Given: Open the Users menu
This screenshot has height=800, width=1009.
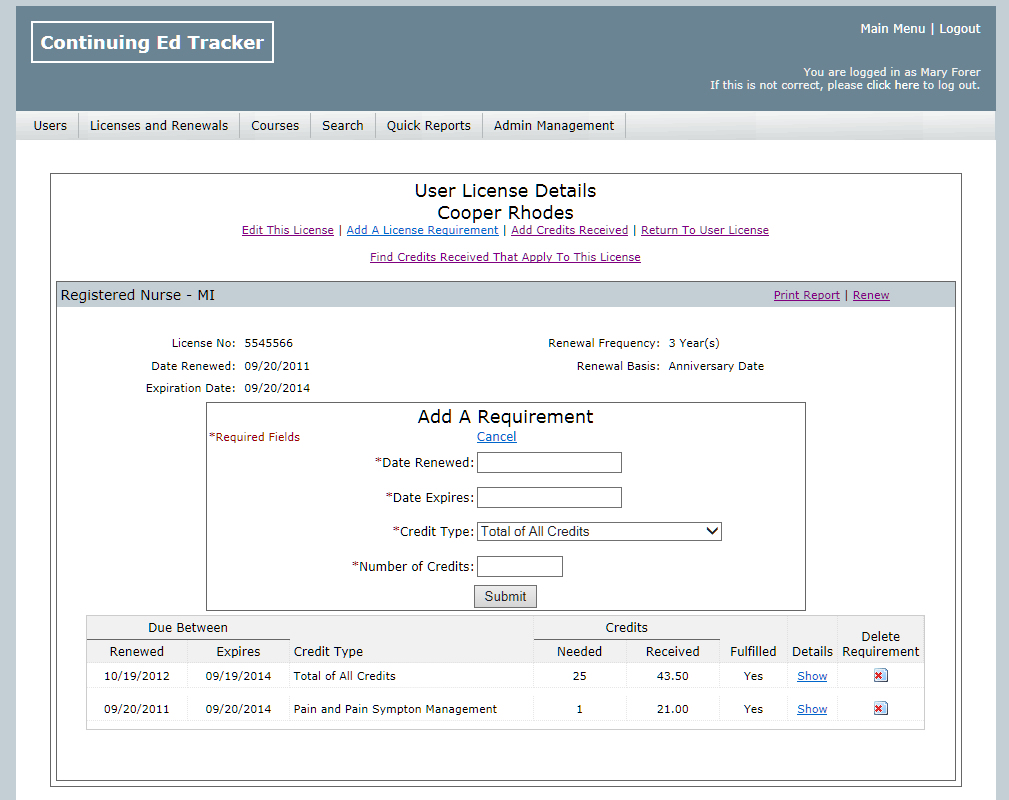Looking at the screenshot, I should (x=50, y=126).
